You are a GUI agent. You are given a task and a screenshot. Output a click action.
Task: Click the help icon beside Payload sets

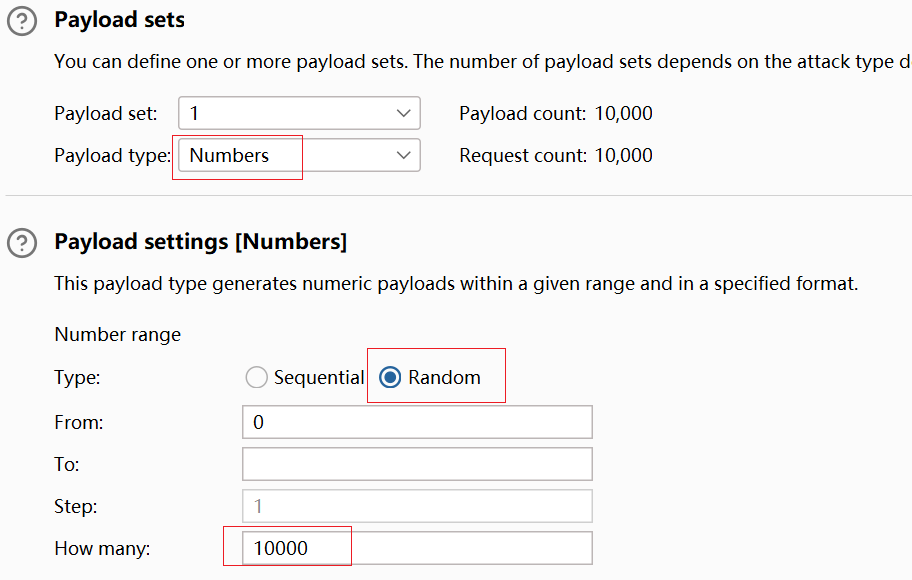(x=22, y=21)
